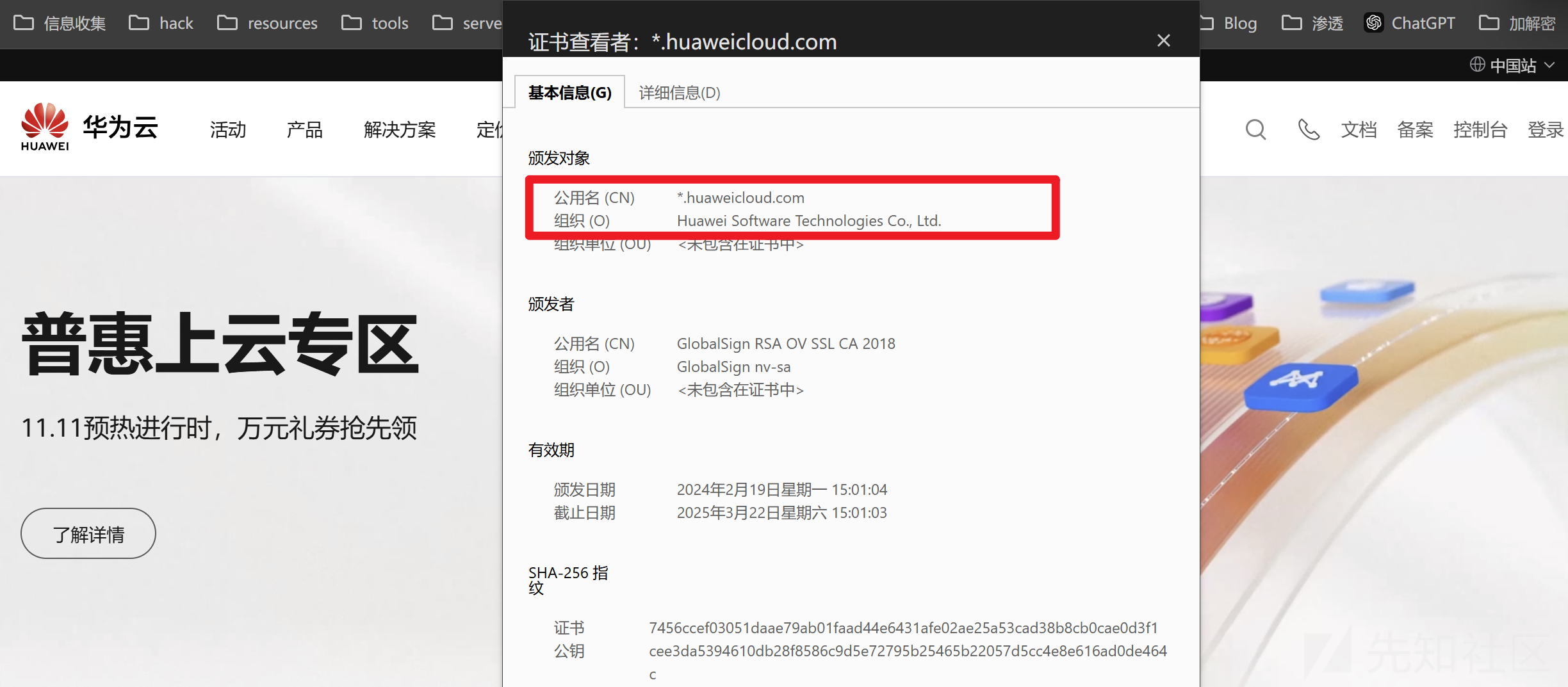The width and height of the screenshot is (1568, 687).
Task: Open the ChatGPT bookmark
Action: point(1410,24)
